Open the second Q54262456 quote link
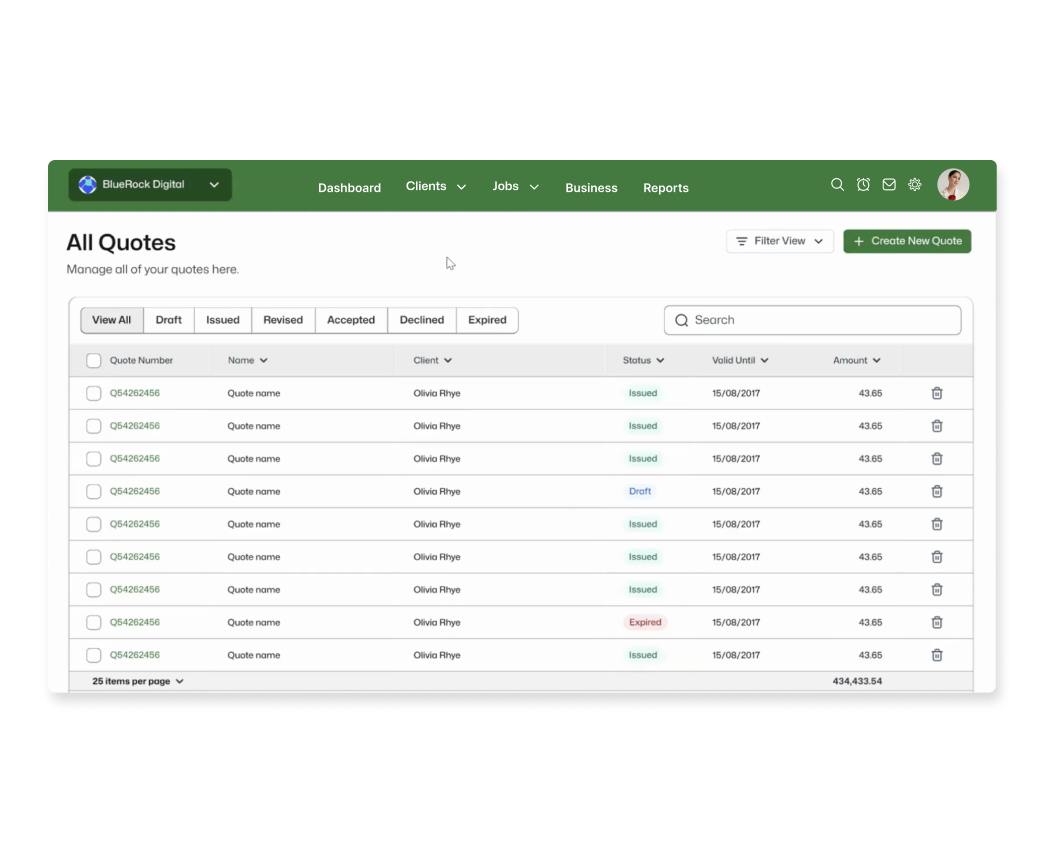Screen dimensions: 1044x850 135,426
